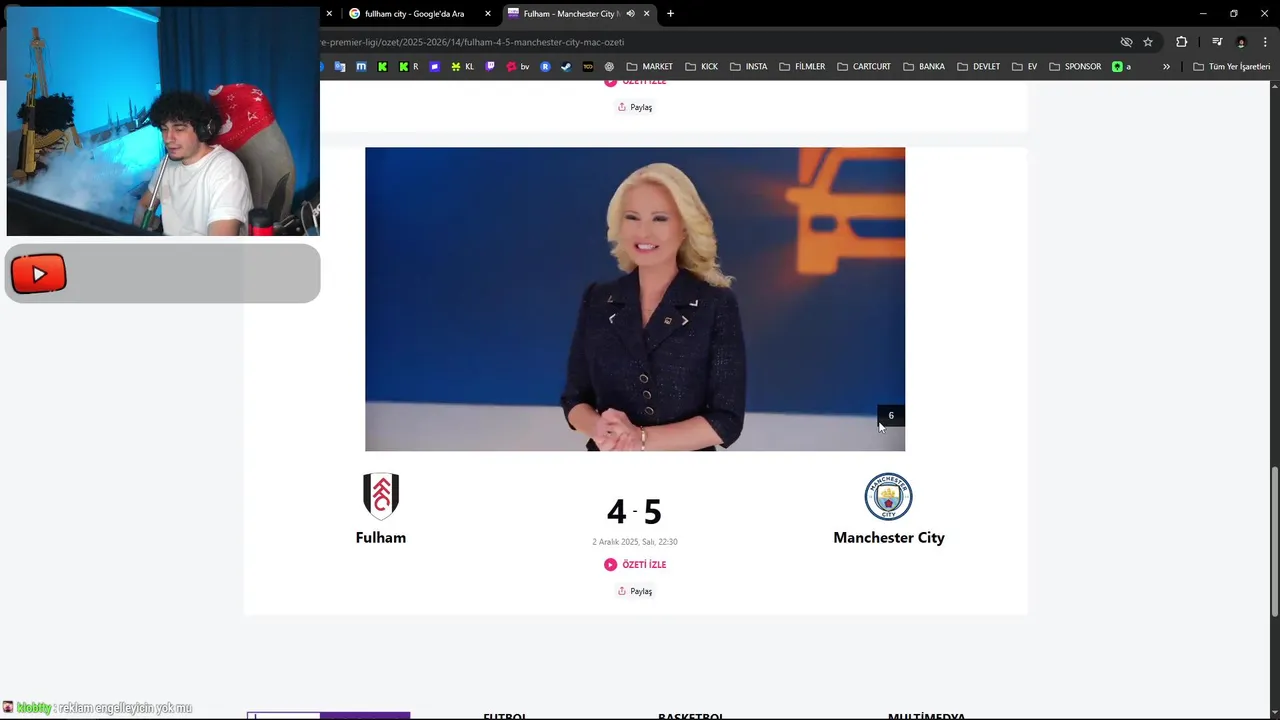Open the media control icon in toolbar
Viewport: 1280px width, 720px height.
tap(1217, 42)
